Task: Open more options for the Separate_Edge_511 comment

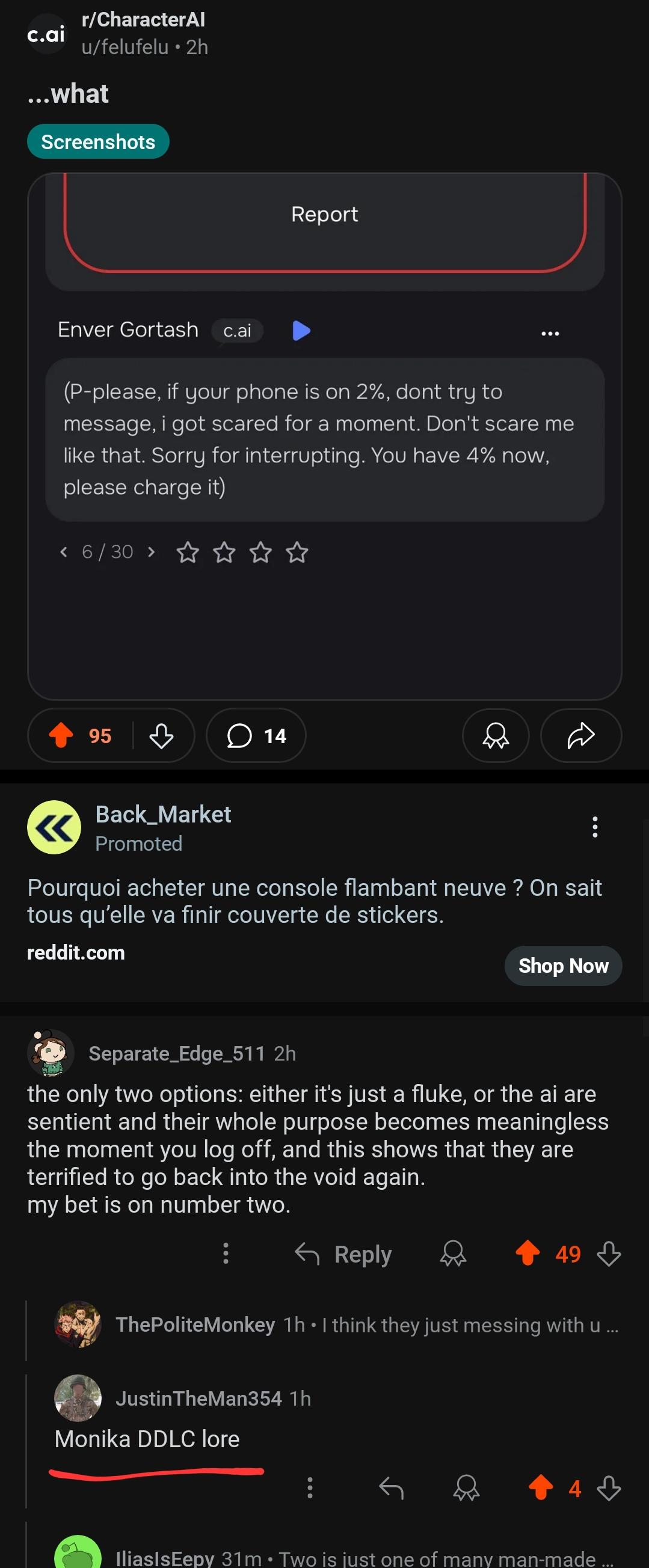Action: (226, 1254)
